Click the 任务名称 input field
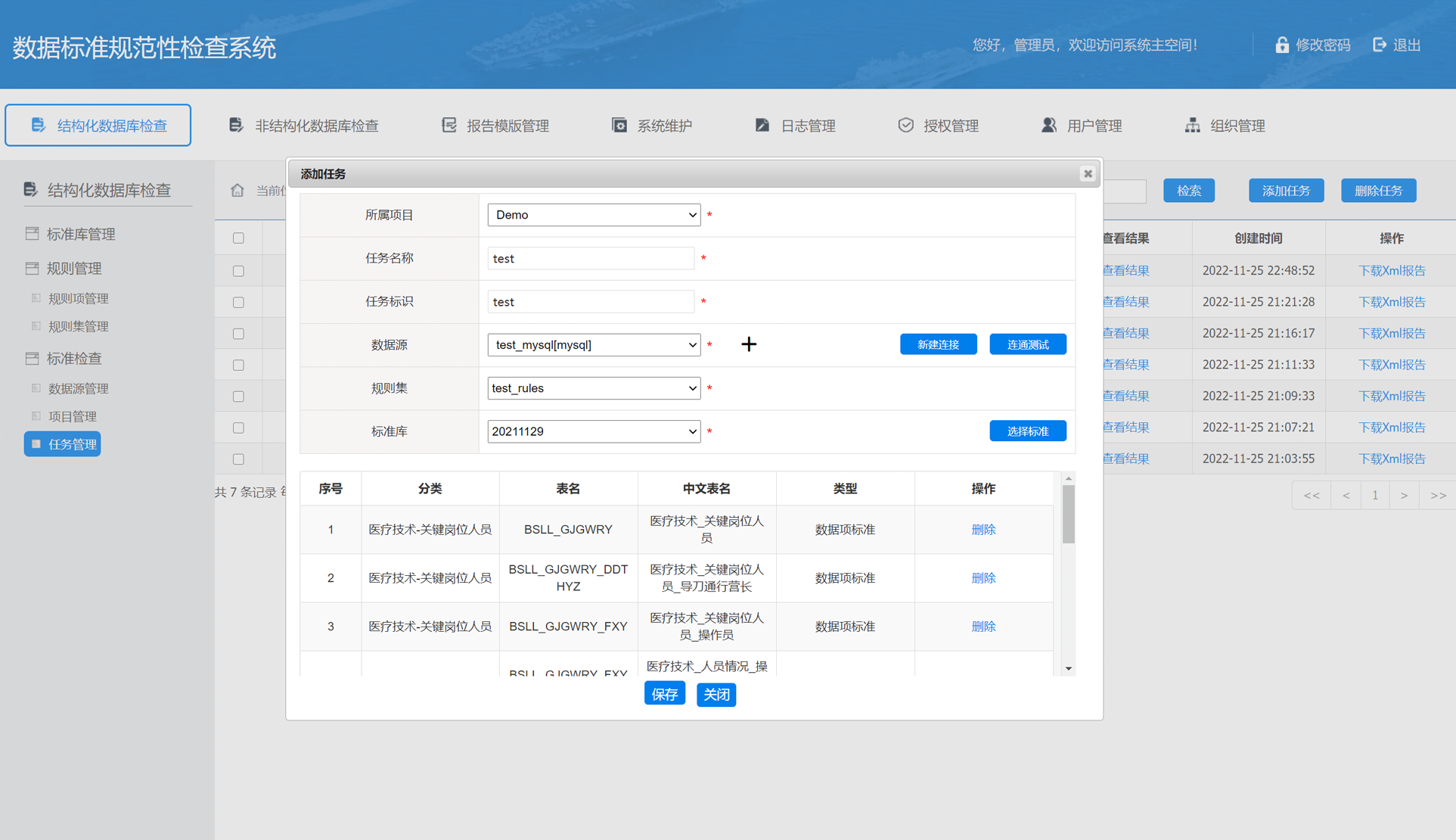 590,259
